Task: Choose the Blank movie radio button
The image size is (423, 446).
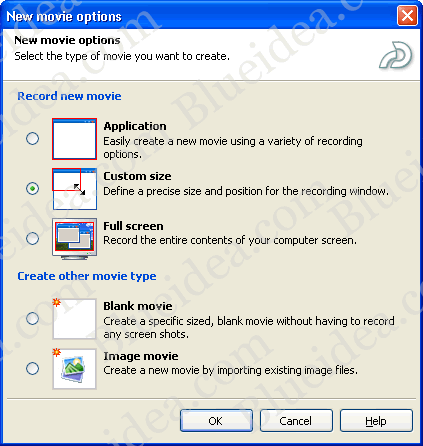Action: (32, 318)
